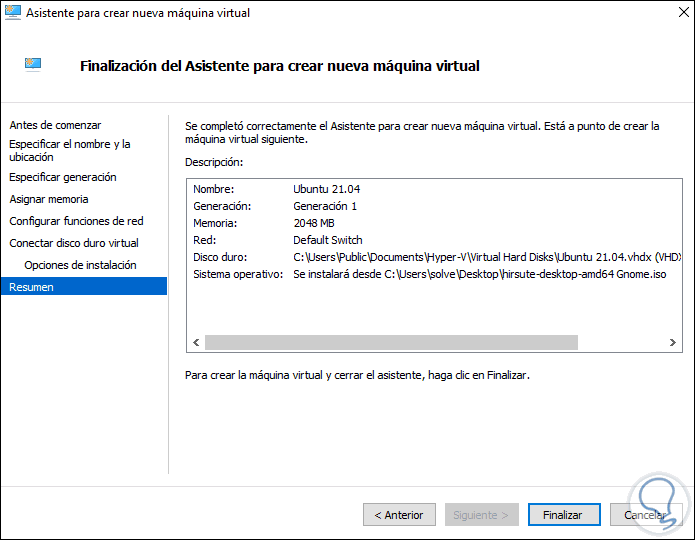This screenshot has height=540, width=695.
Task: Click the horizontal scrollbar thumb
Action: [390, 343]
